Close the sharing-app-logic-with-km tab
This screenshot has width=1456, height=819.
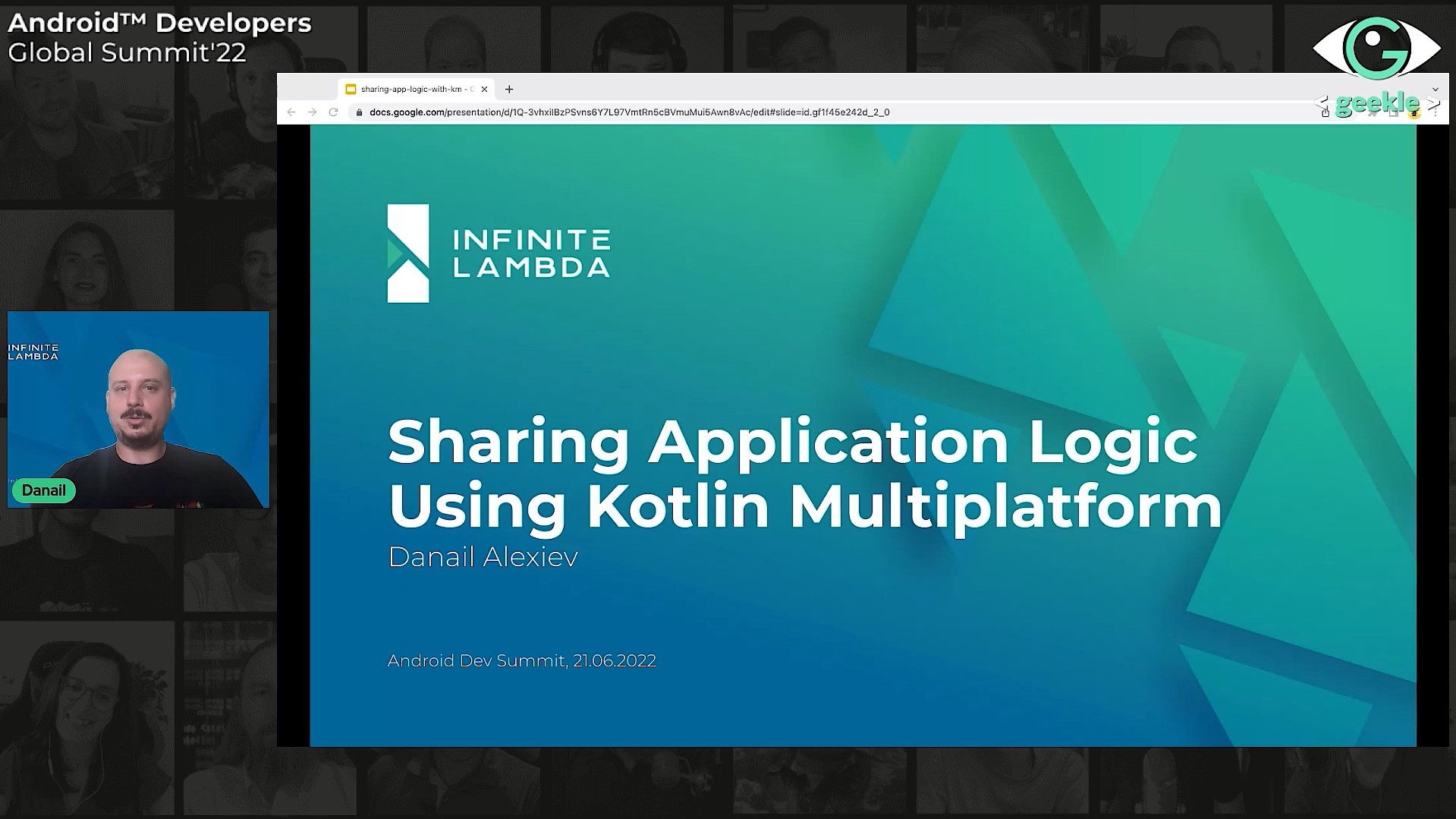click(484, 90)
